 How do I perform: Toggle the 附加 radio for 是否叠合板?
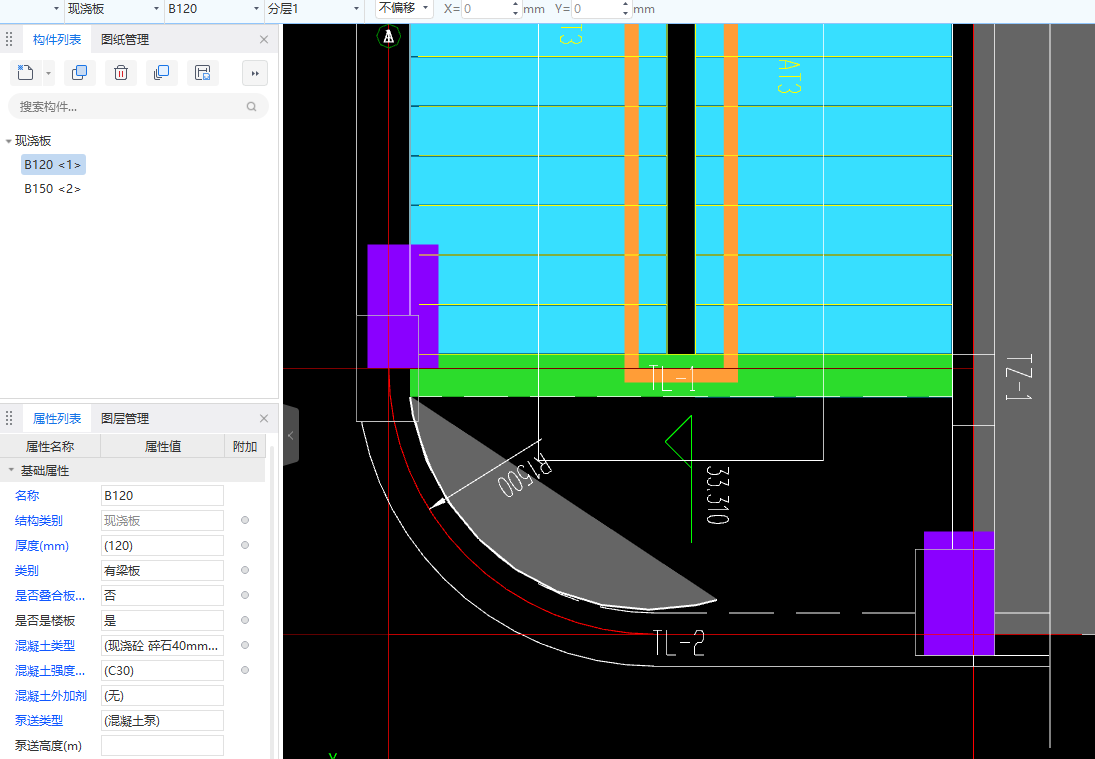point(245,595)
